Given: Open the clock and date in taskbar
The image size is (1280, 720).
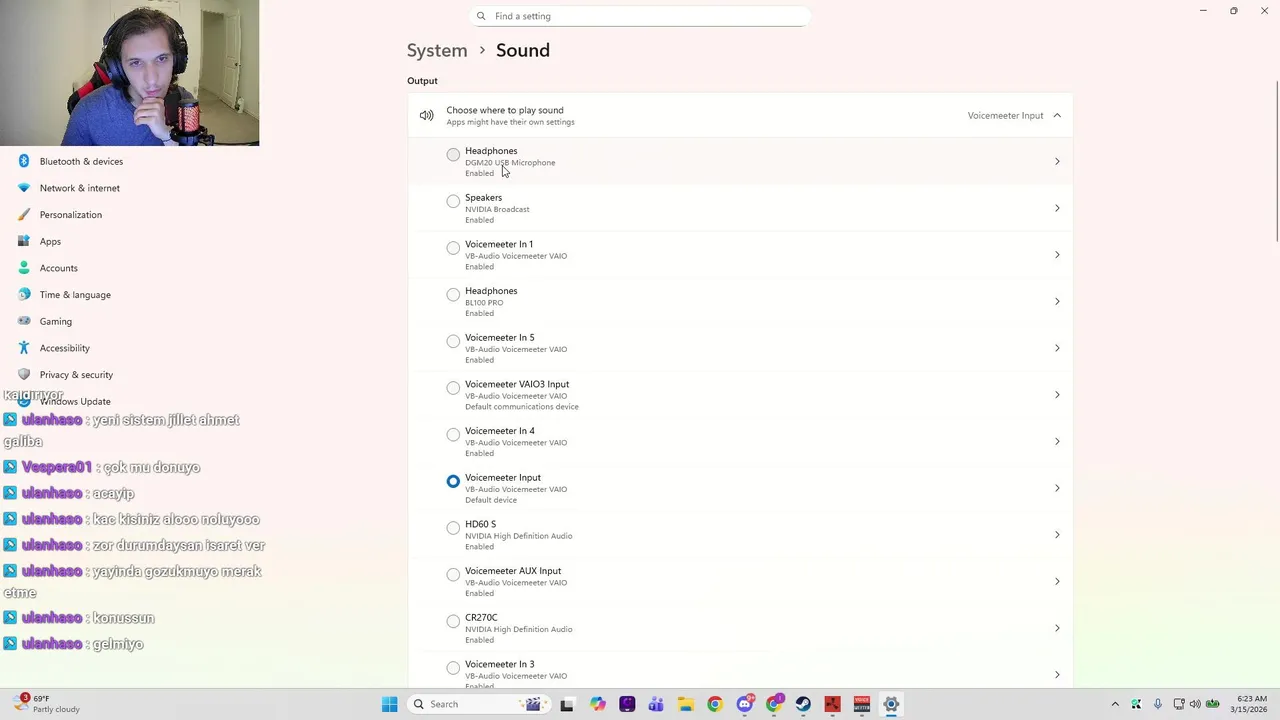Looking at the screenshot, I should click(1247, 704).
